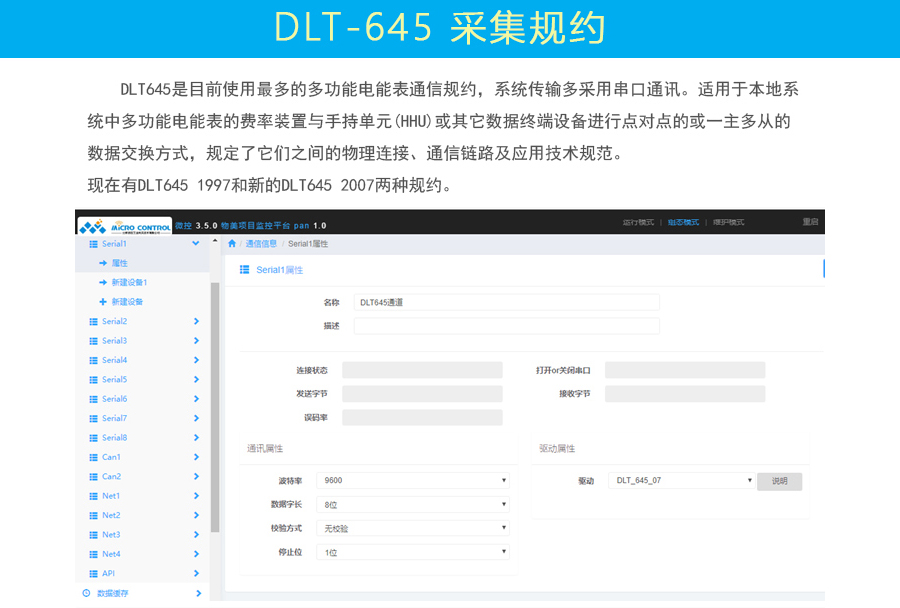The image size is (900, 608).
Task: Click the 说明 button next to the driver
Action: pyautogui.click(x=779, y=480)
